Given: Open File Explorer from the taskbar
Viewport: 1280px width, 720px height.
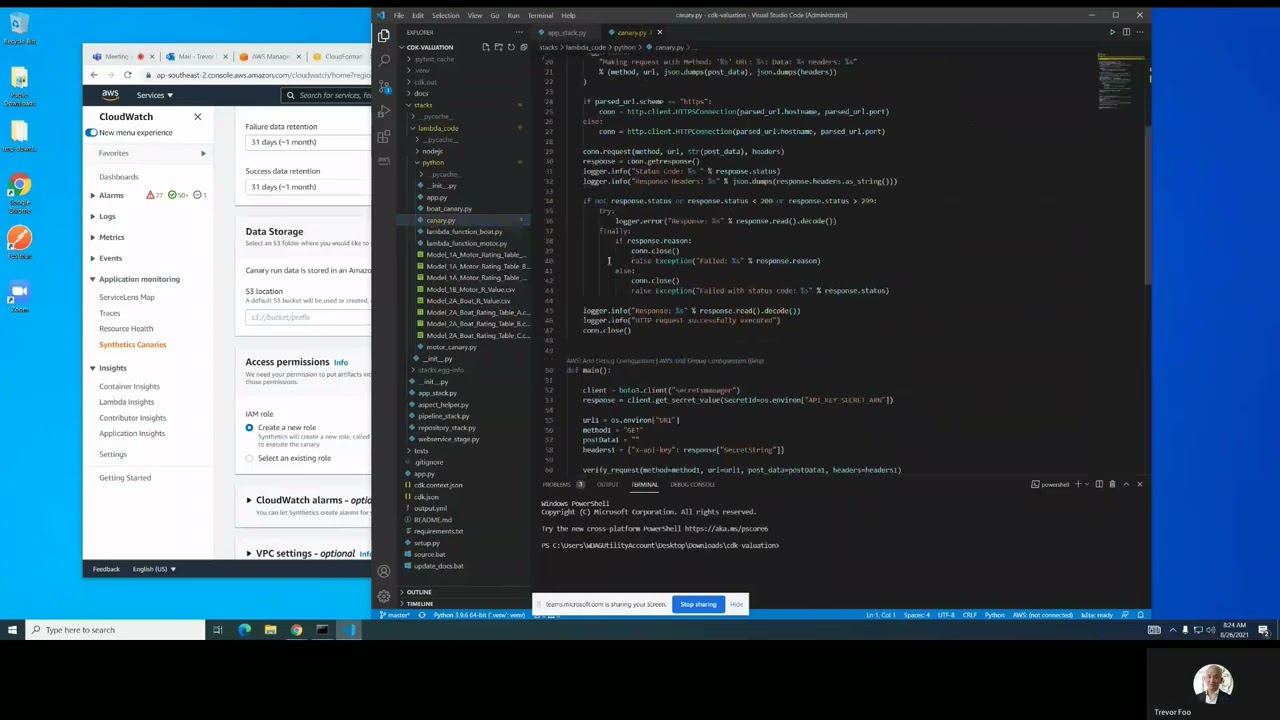Looking at the screenshot, I should tap(270, 630).
